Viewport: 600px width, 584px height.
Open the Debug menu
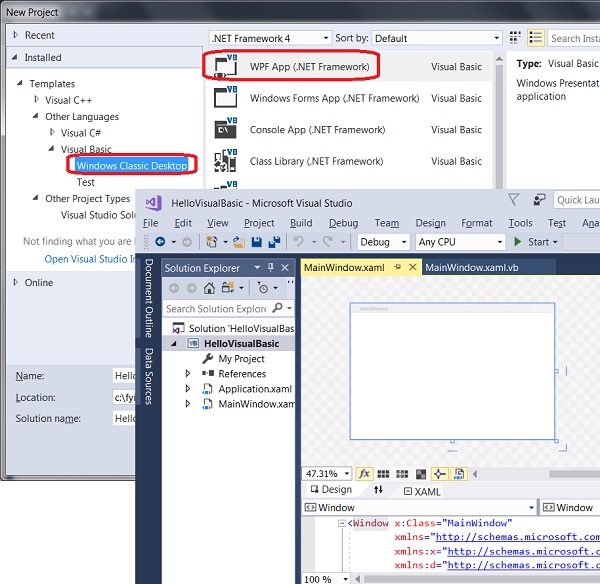344,223
